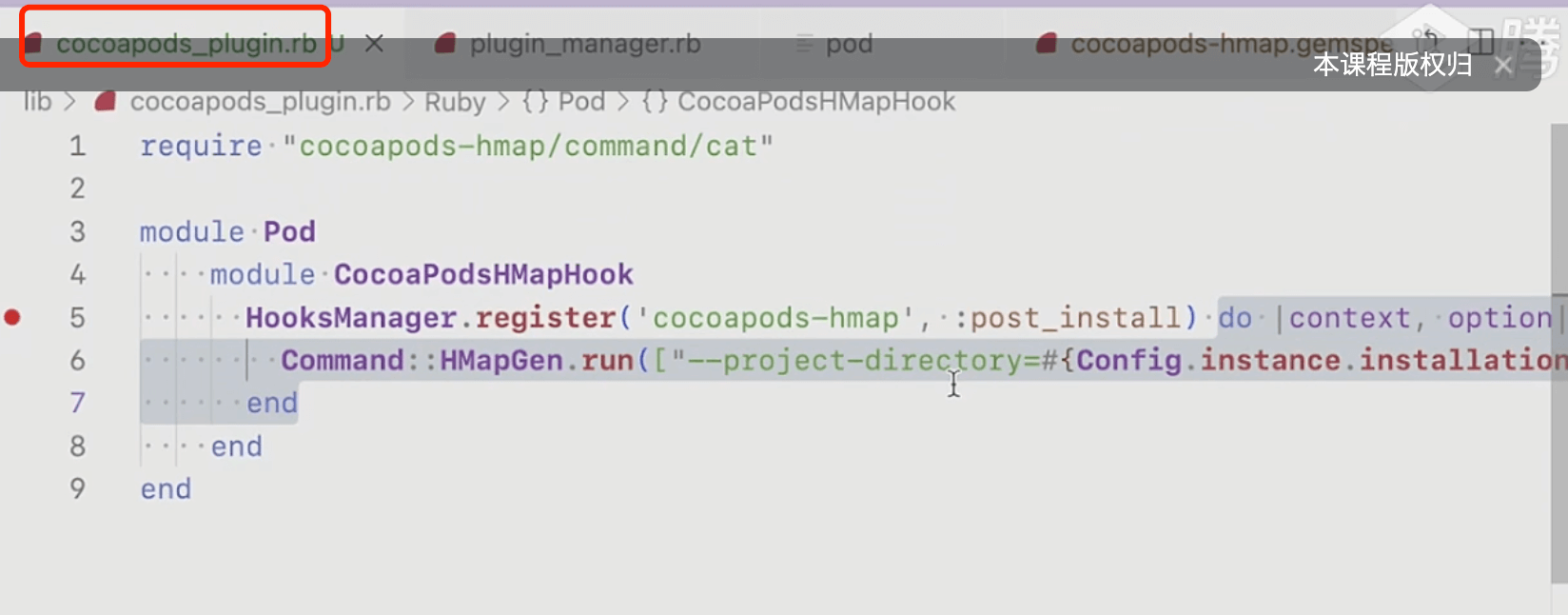This screenshot has width=1568, height=615.
Task: Click the Ruby file icon in breadcrumb
Action: point(106,102)
